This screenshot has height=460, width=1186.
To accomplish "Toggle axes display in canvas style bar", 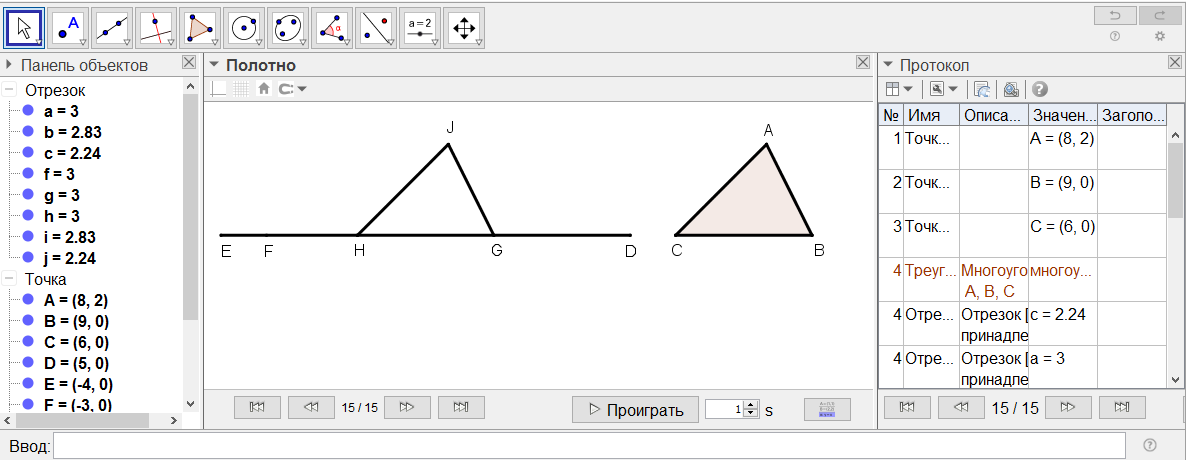I will 218,89.
